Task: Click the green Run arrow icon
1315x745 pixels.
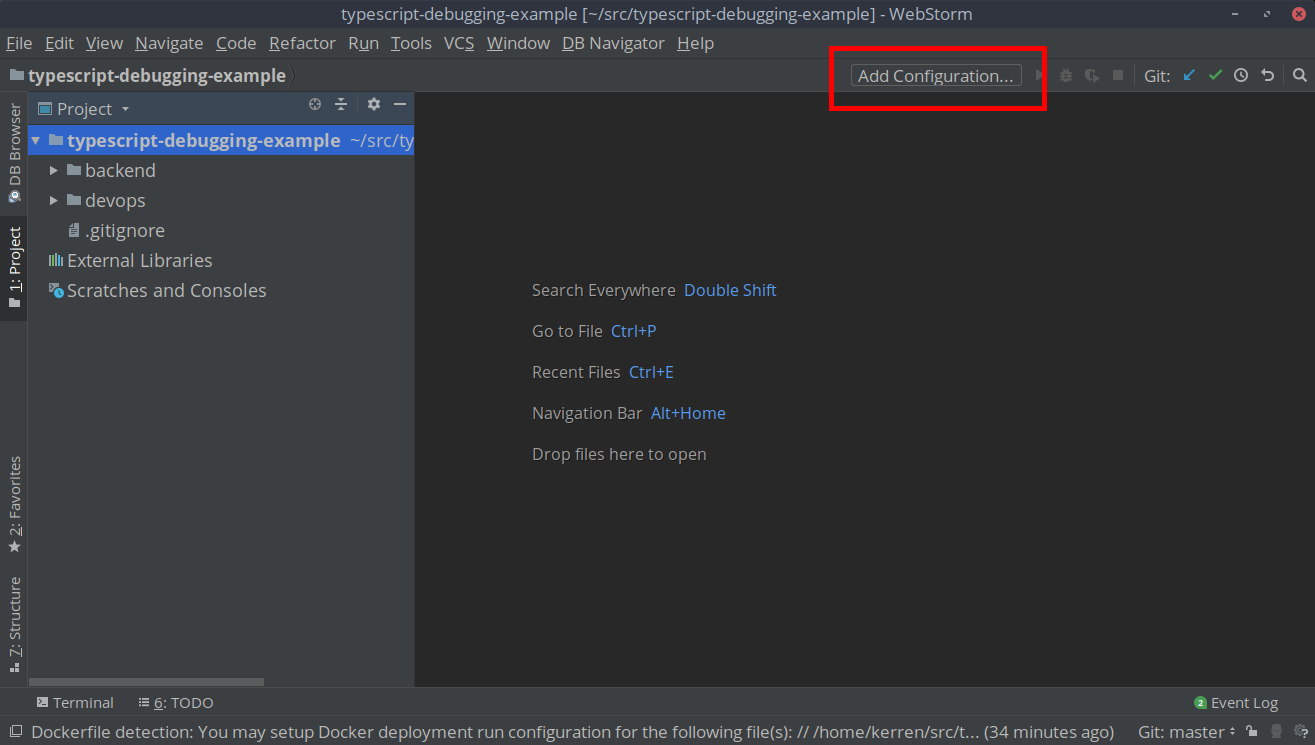Action: tap(1040, 76)
